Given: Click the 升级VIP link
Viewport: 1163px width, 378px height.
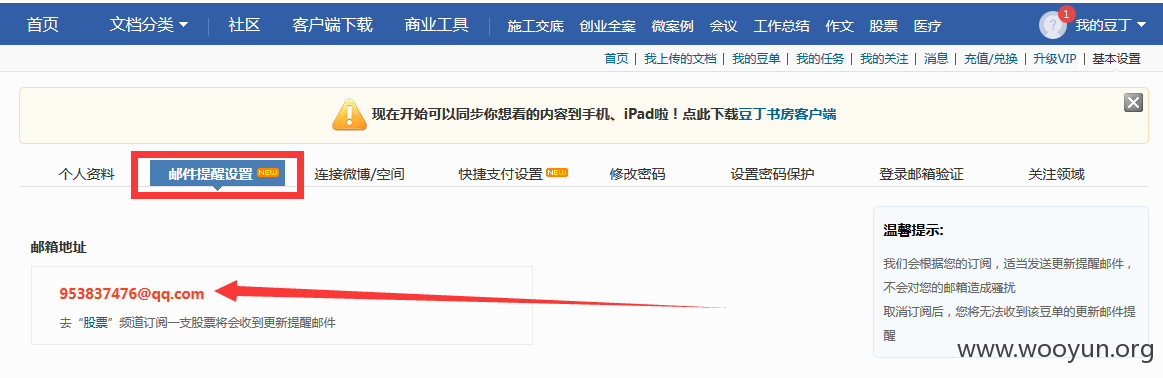Looking at the screenshot, I should [x=1055, y=59].
